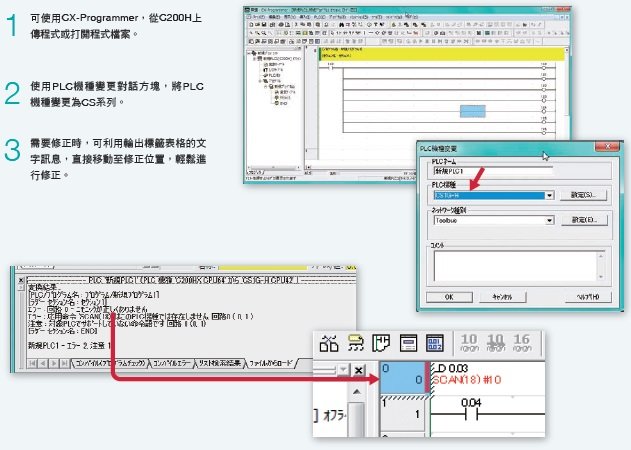Click the comment box scroll-up arrow
631x450 pixels.
[601, 256]
